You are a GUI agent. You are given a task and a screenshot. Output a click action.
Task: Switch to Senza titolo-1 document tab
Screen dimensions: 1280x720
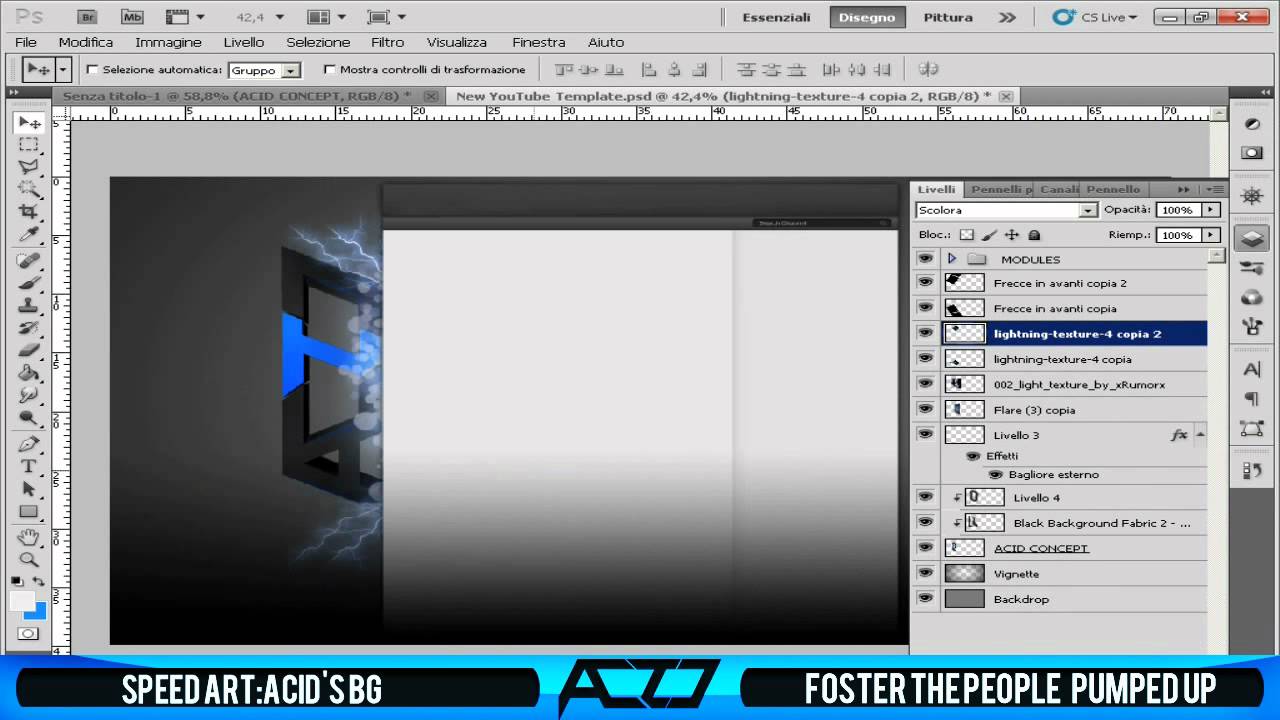click(x=236, y=96)
